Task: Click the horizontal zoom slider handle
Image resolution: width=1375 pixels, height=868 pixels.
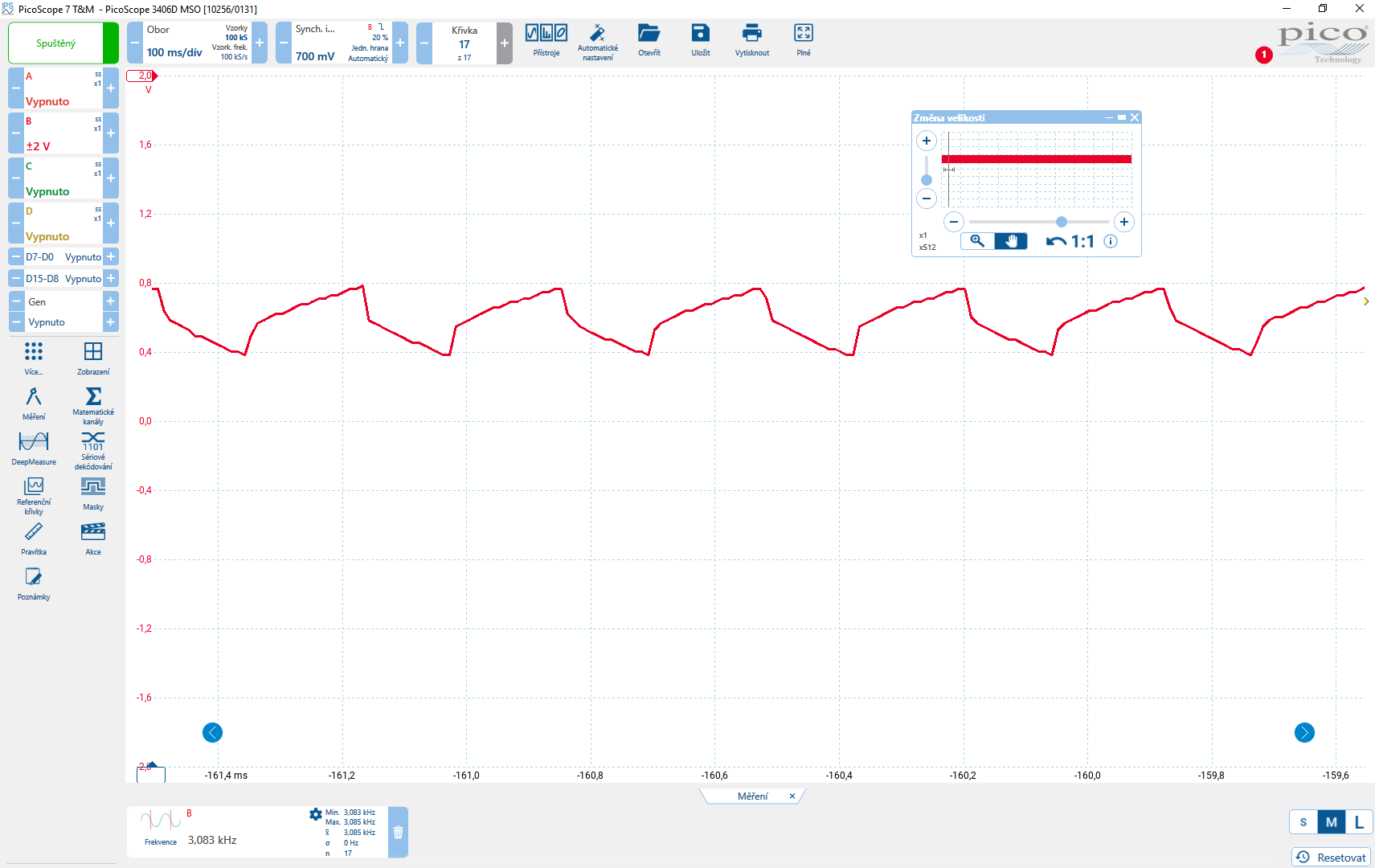Action: pyautogui.click(x=1062, y=222)
